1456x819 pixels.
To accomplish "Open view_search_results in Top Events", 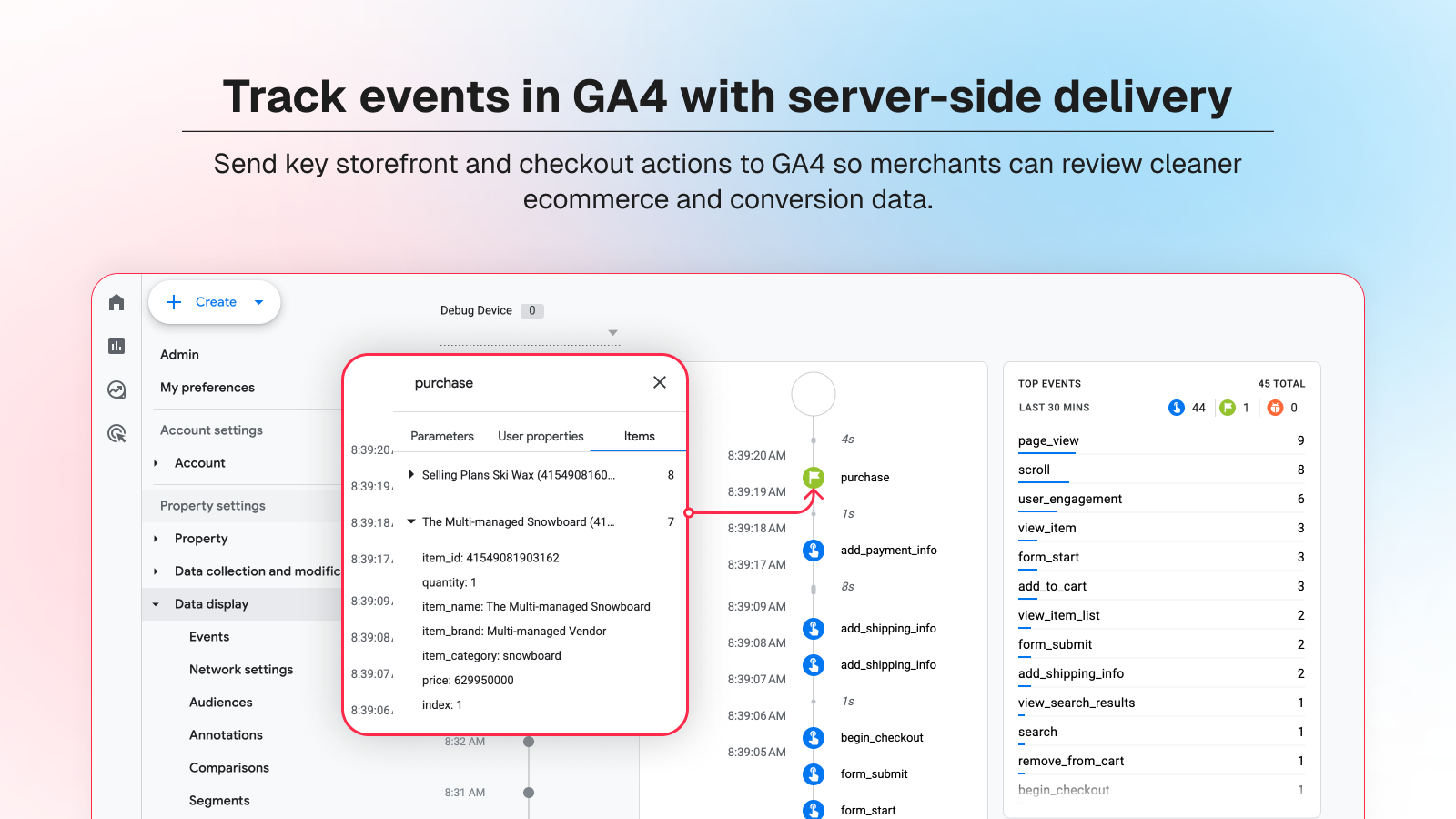I will 1077,703.
